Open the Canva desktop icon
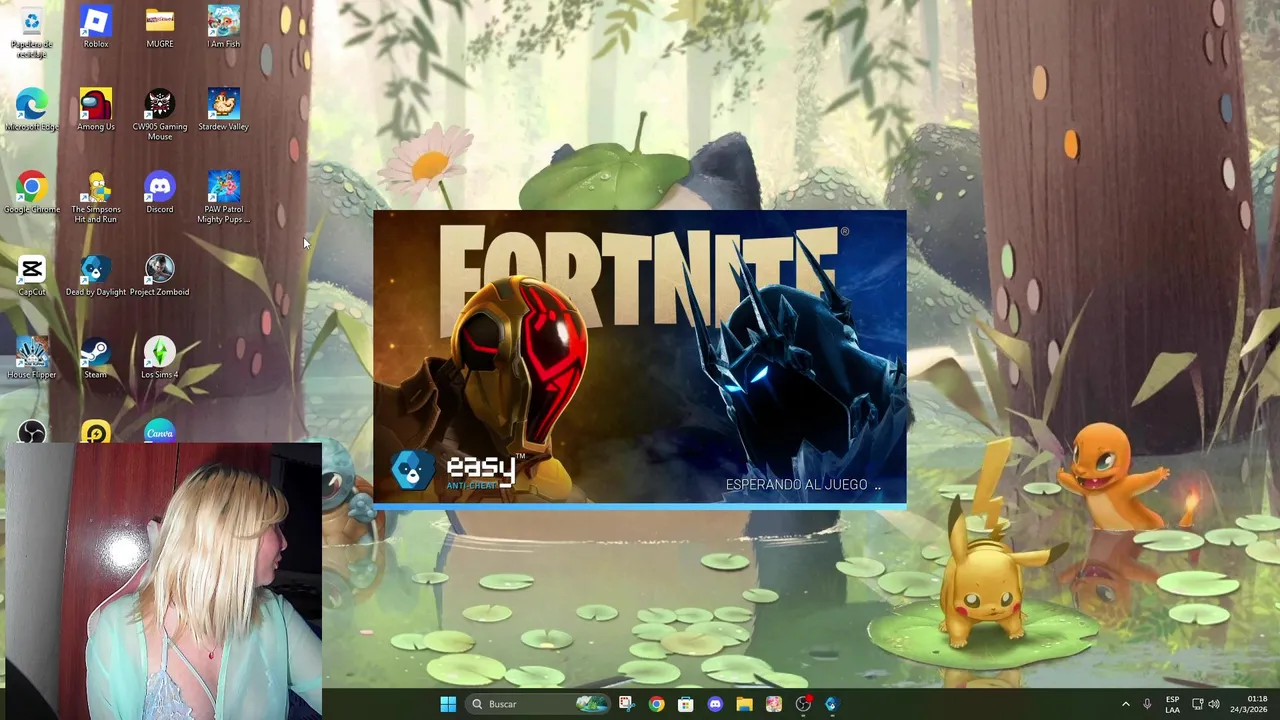Viewport: 1280px width, 720px height. pos(160,432)
